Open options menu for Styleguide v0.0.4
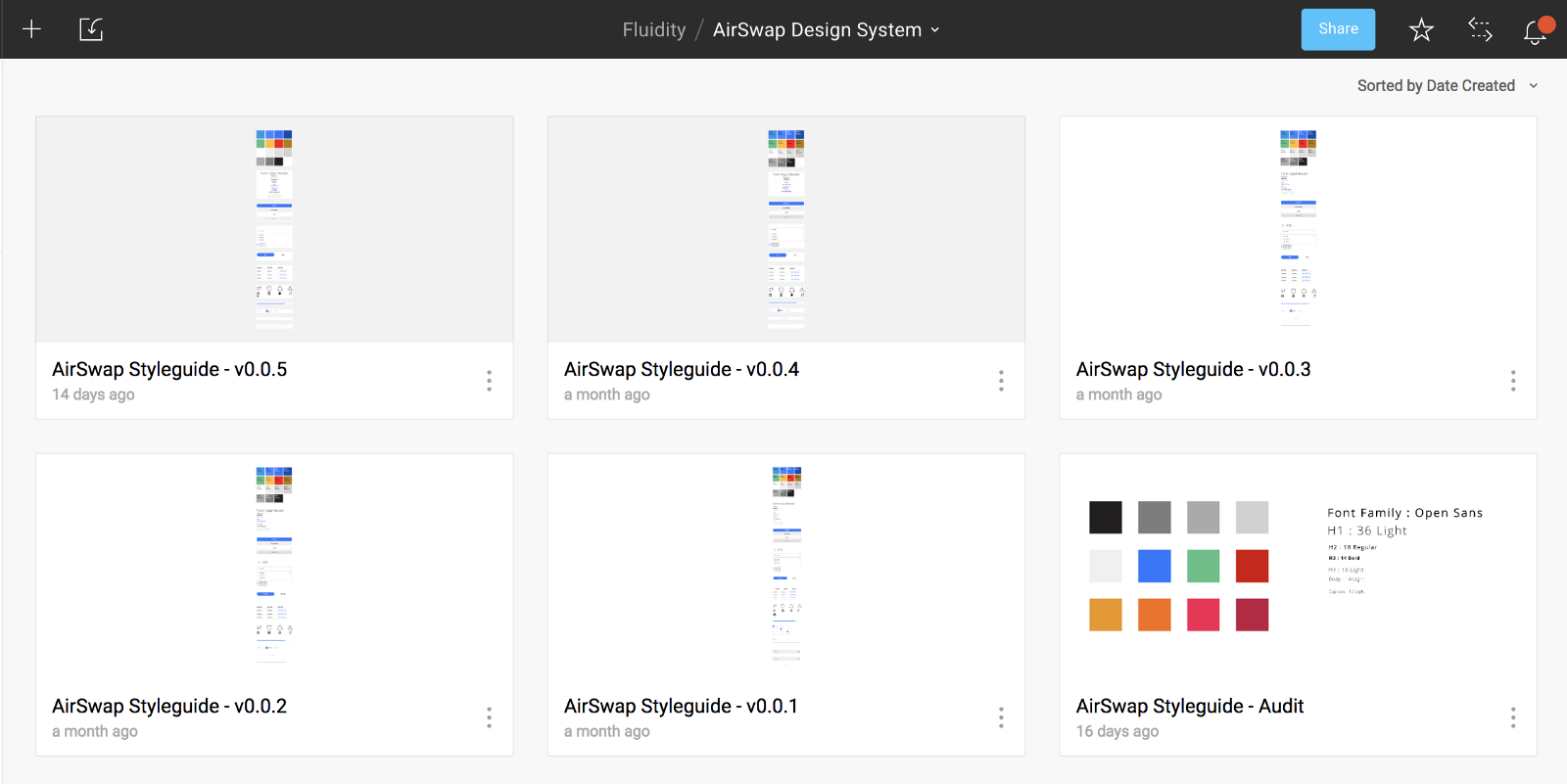1567x784 pixels. [x=1001, y=381]
